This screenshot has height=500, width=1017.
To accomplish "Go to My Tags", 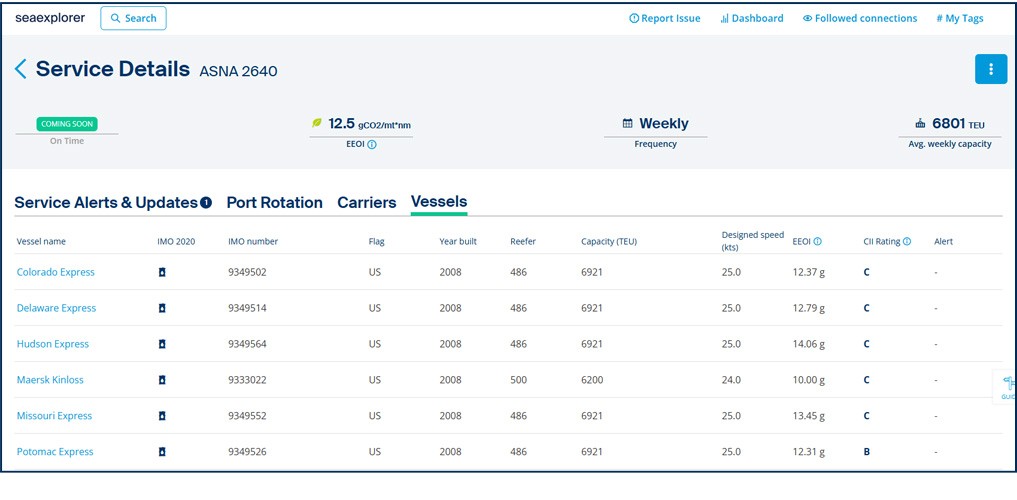I will pos(959,18).
